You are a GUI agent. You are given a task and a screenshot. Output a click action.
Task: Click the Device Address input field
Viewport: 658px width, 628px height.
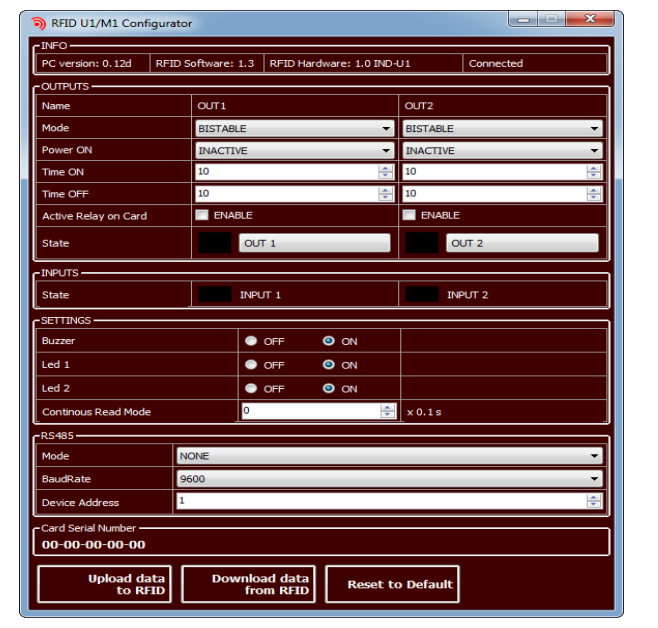(x=381, y=501)
